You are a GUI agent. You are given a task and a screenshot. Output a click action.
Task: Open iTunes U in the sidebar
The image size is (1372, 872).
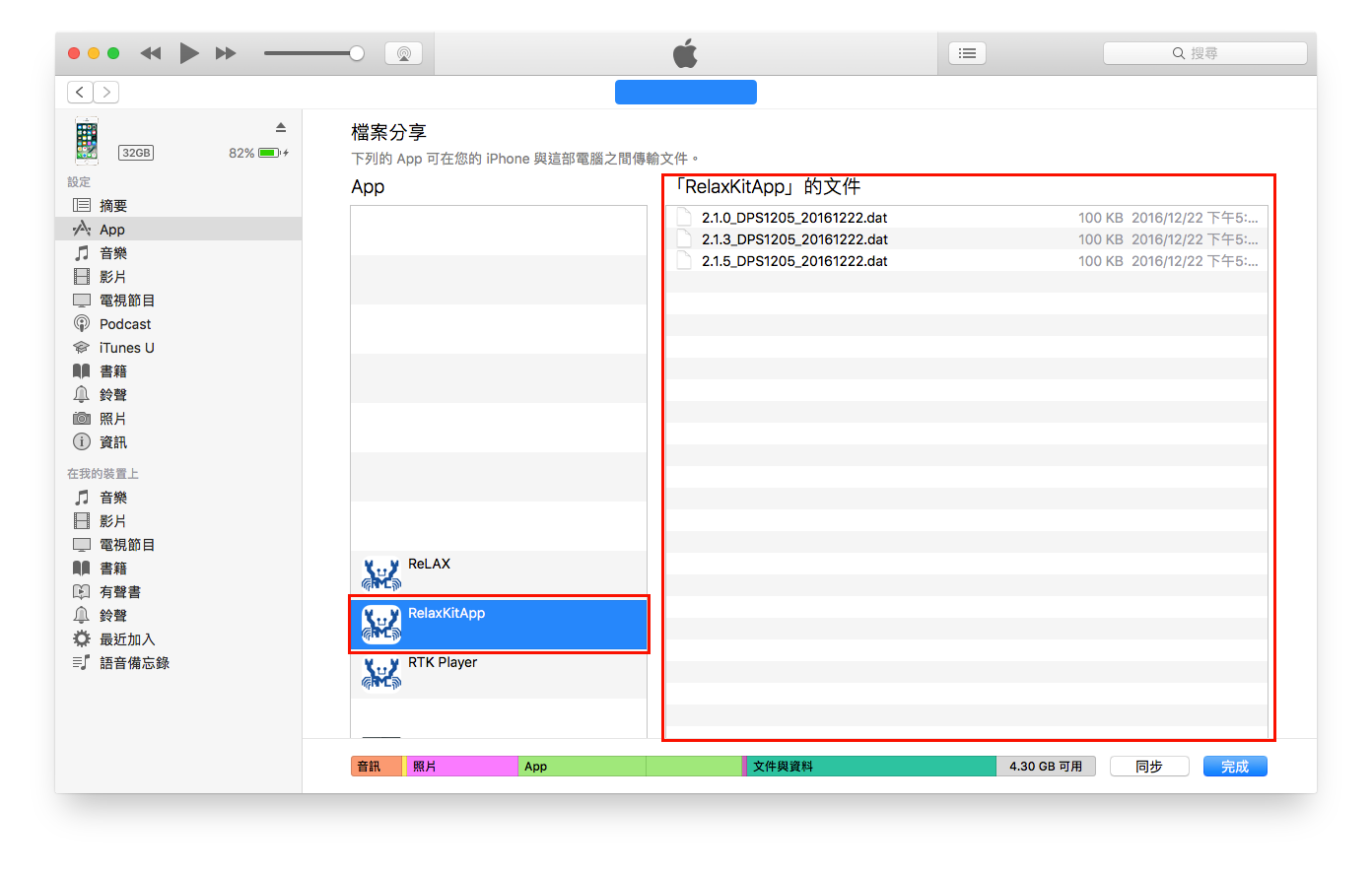tap(178, 347)
